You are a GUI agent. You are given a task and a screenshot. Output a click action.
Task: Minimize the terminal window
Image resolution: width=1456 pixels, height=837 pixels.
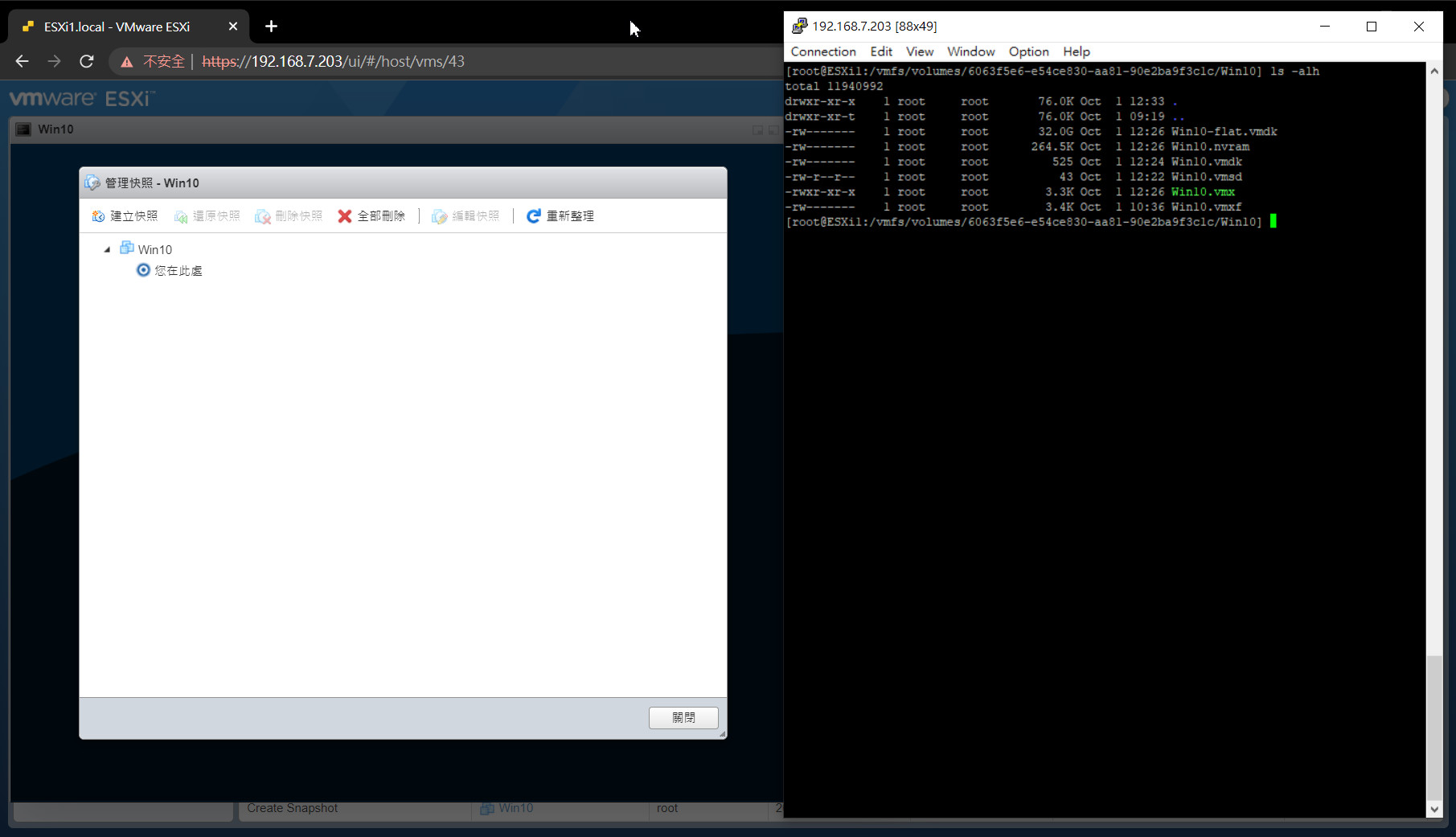click(x=1325, y=27)
